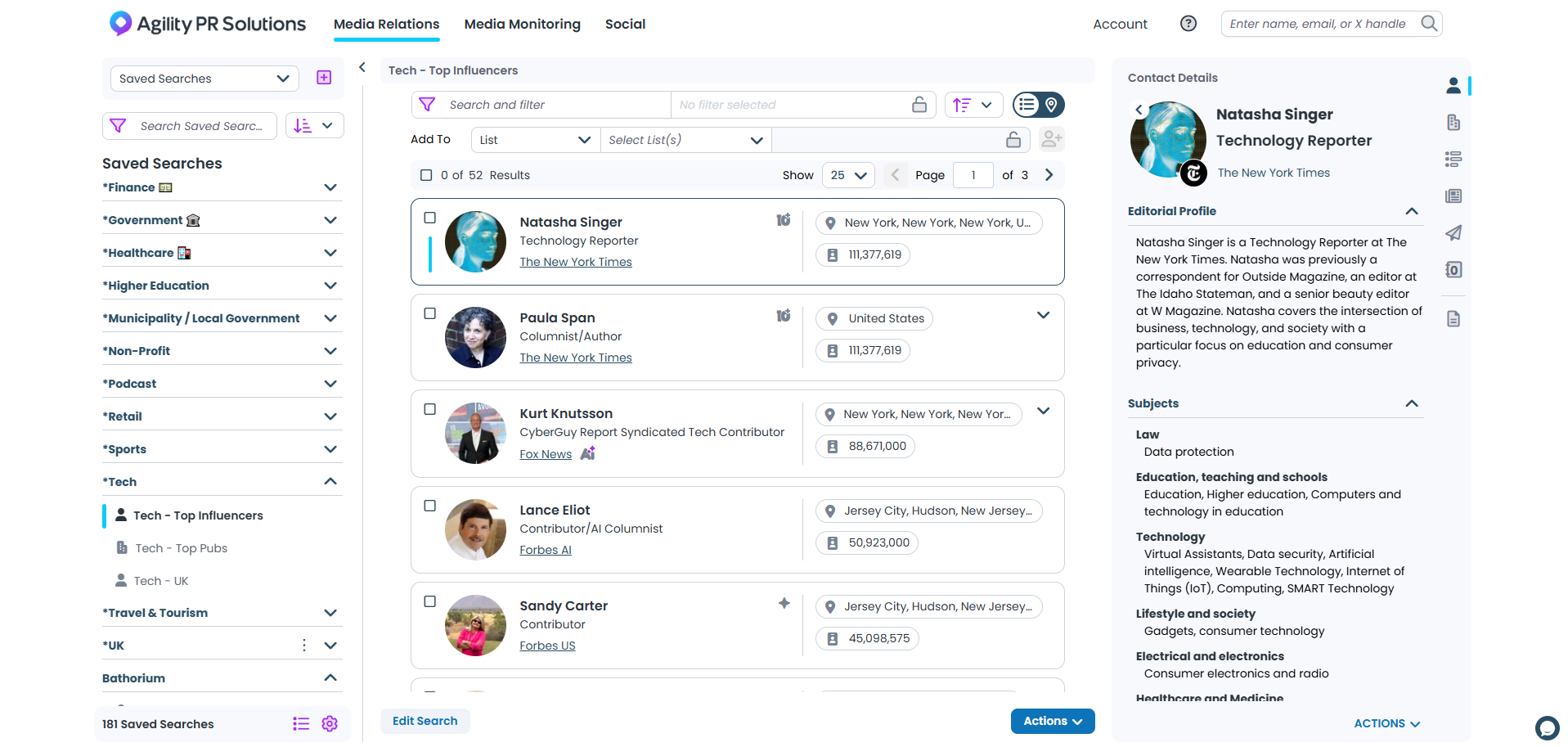Image resolution: width=1568 pixels, height=747 pixels.
Task: Open the ACTIONS menu in Contact Details
Action: (1387, 723)
